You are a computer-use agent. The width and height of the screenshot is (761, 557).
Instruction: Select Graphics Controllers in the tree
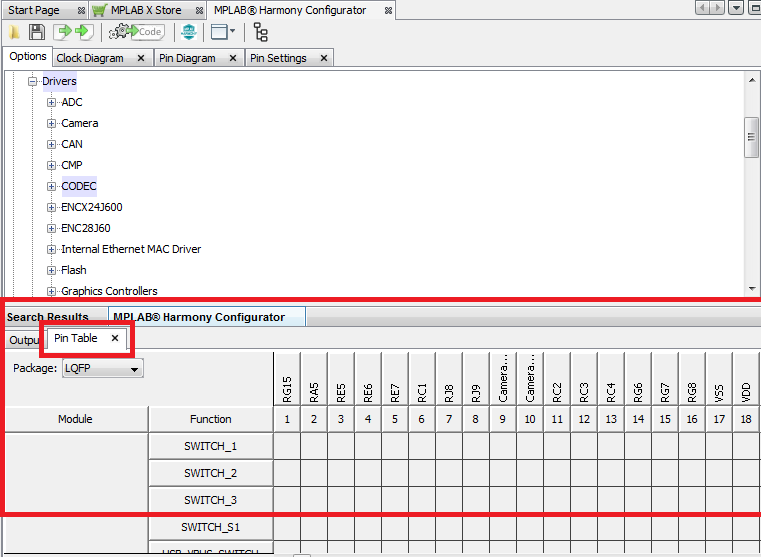point(109,291)
